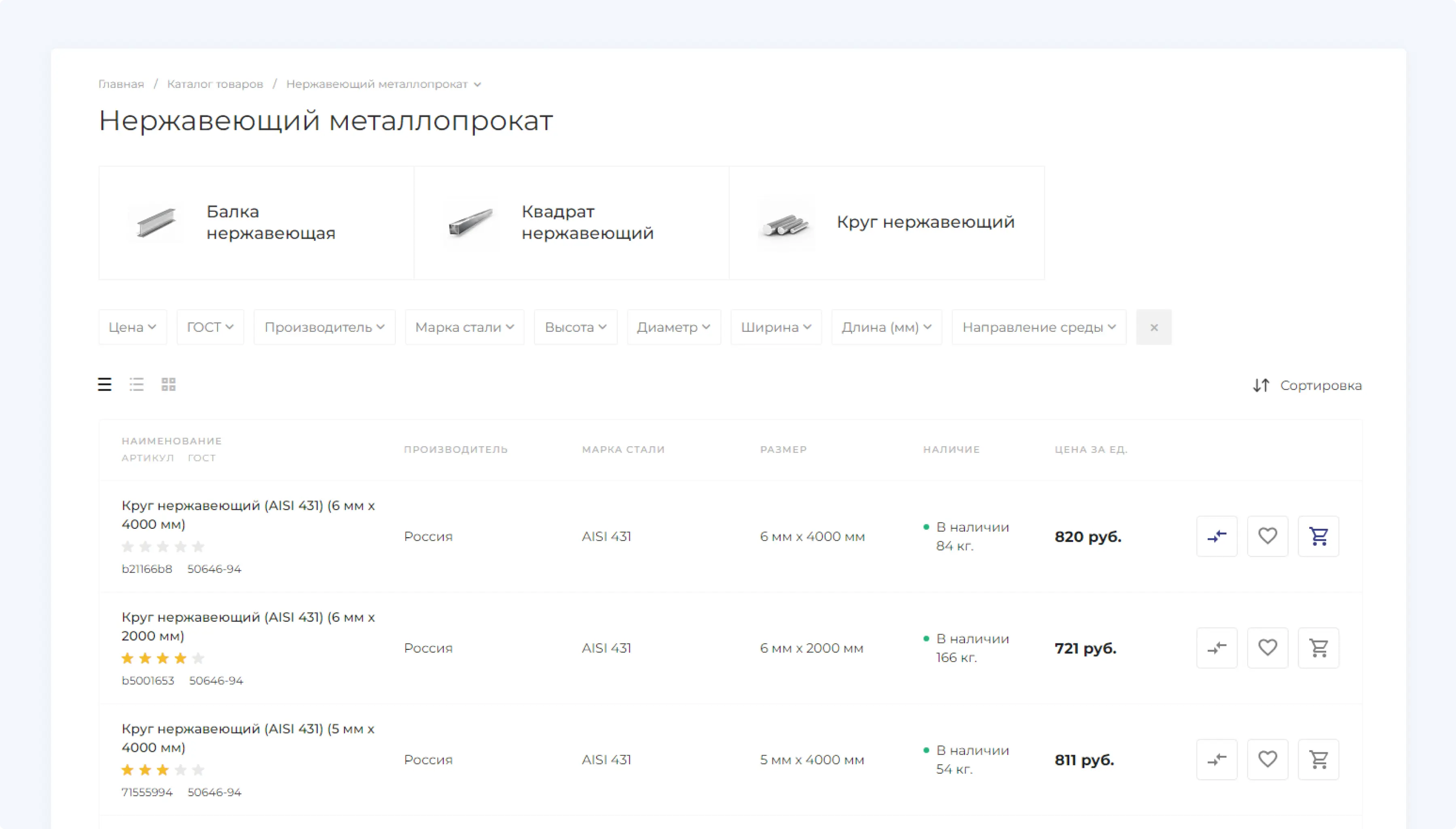The width and height of the screenshot is (1456, 829).
Task: Click compare icon for 820 руб. product
Action: point(1217,536)
